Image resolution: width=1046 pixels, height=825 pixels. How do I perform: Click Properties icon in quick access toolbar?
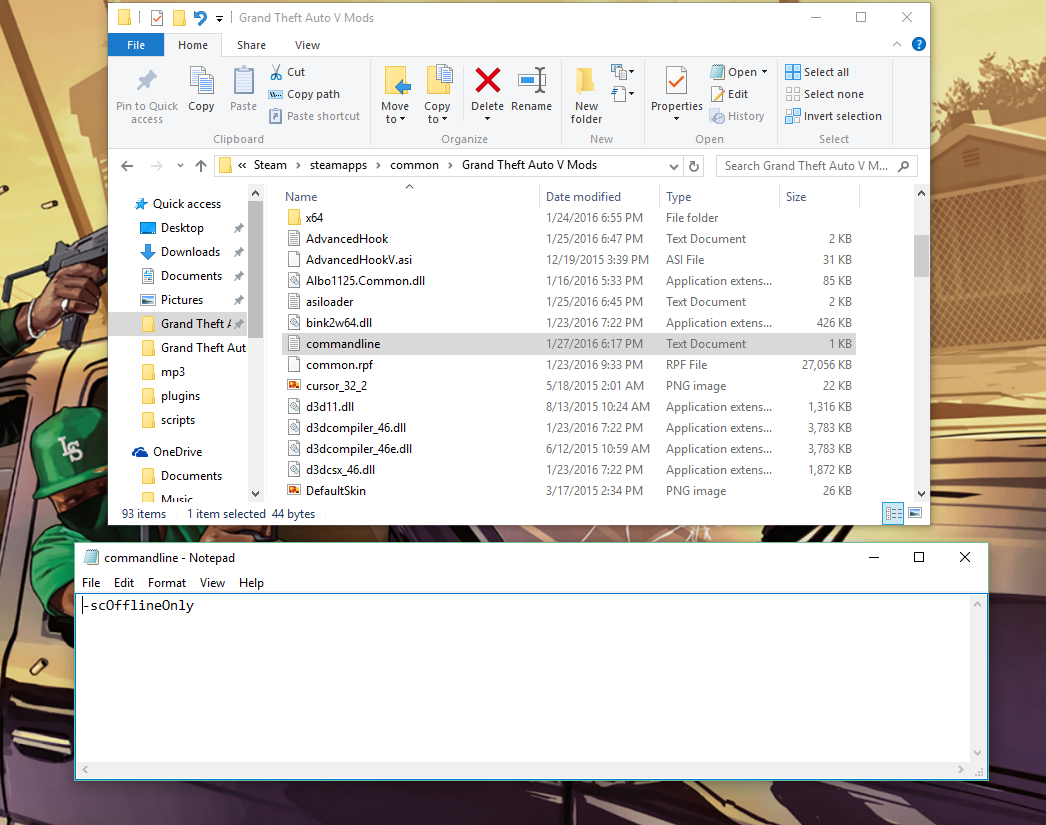click(x=157, y=18)
